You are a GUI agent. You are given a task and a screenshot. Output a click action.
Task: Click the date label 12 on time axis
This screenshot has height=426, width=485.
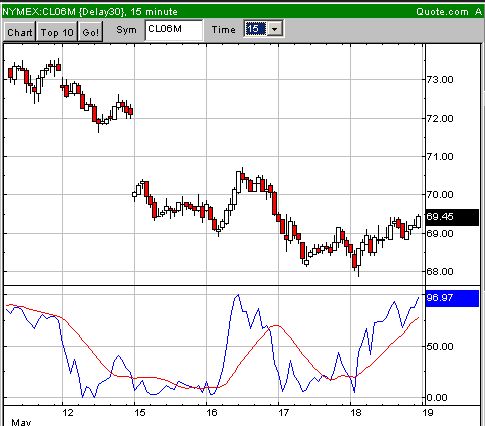pyautogui.click(x=68, y=413)
